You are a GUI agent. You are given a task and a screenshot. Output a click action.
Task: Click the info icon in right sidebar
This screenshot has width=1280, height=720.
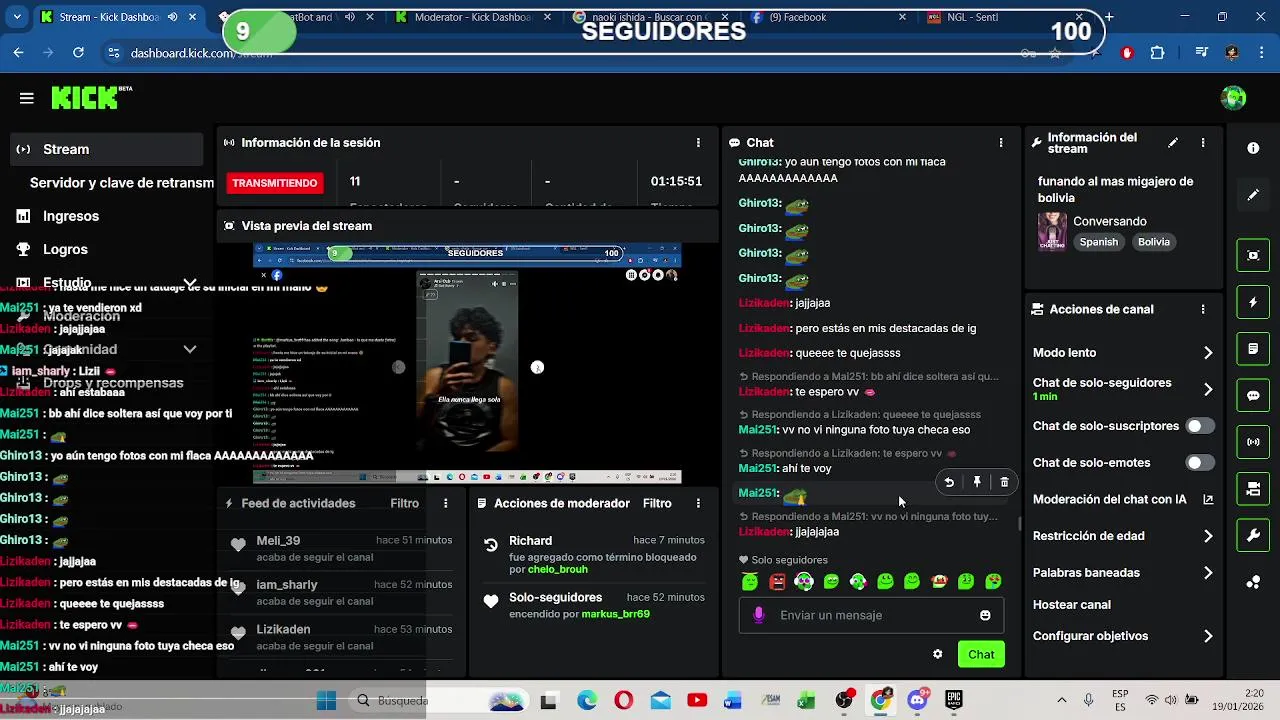(x=1253, y=148)
